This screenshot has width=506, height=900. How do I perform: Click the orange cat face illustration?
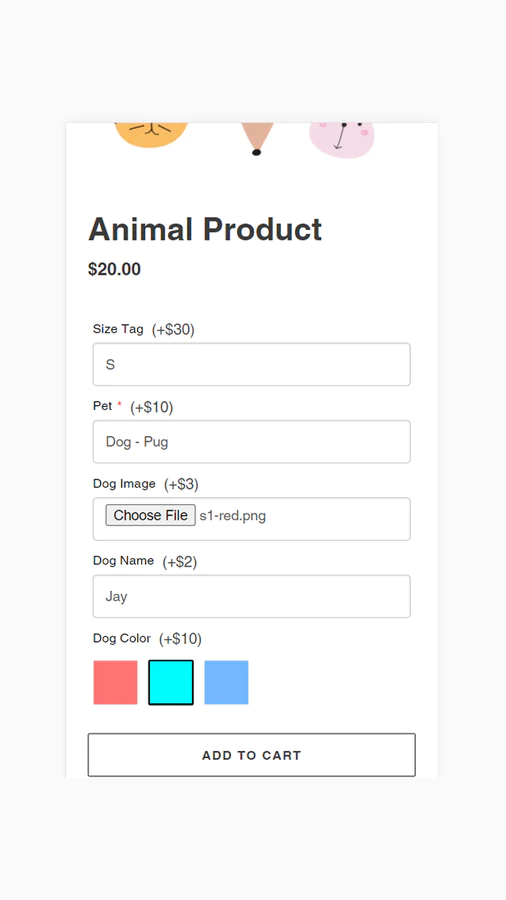click(x=151, y=135)
